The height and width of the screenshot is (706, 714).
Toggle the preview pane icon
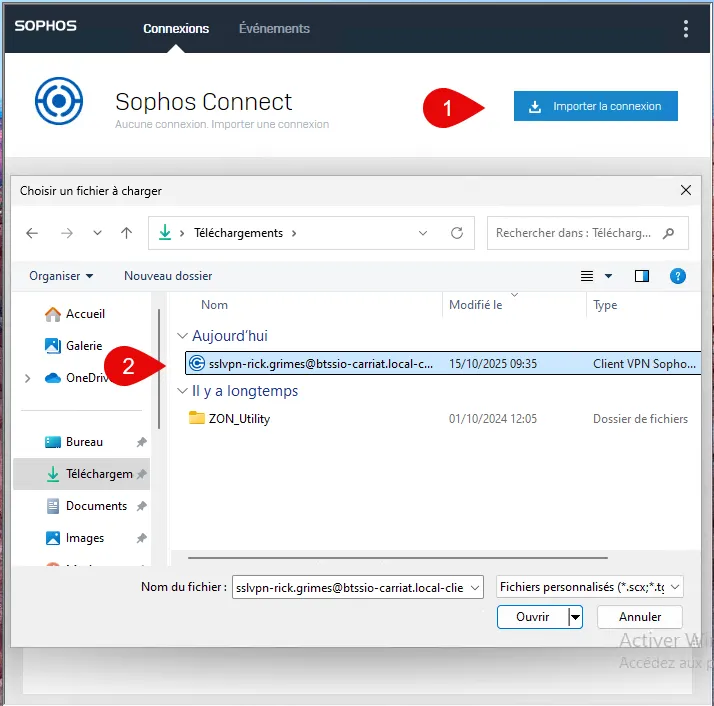coord(642,276)
